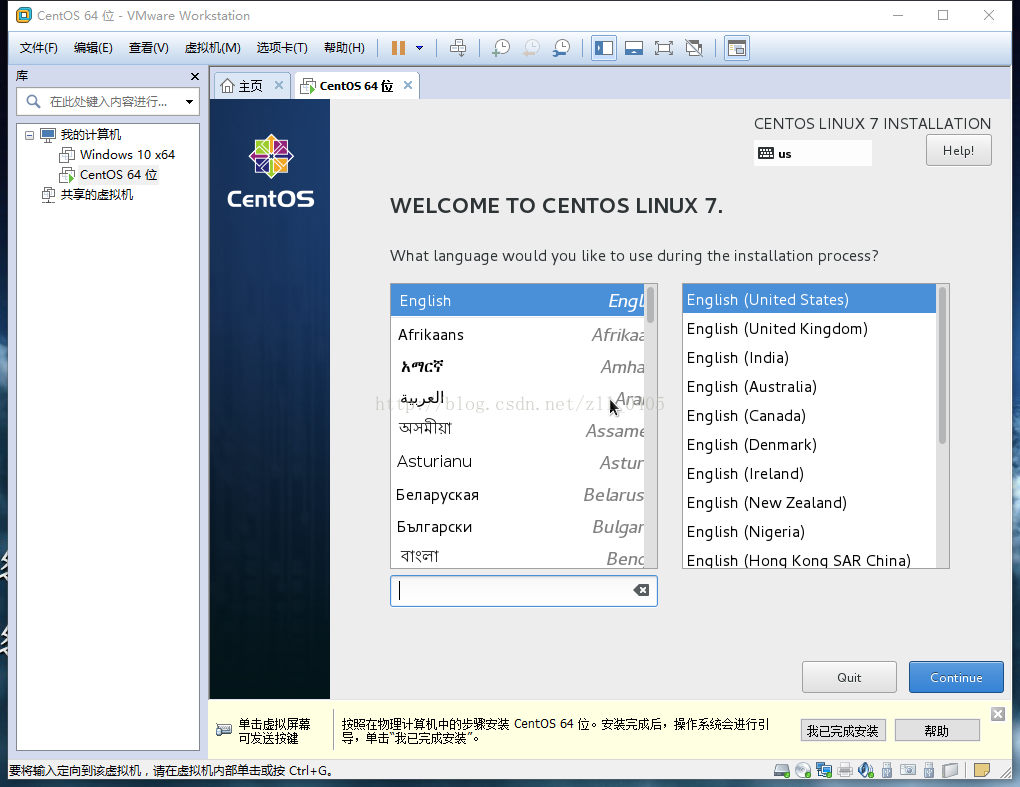The height and width of the screenshot is (787, 1020).
Task: Select Windows 10 x64 in the library
Action: [x=127, y=155]
